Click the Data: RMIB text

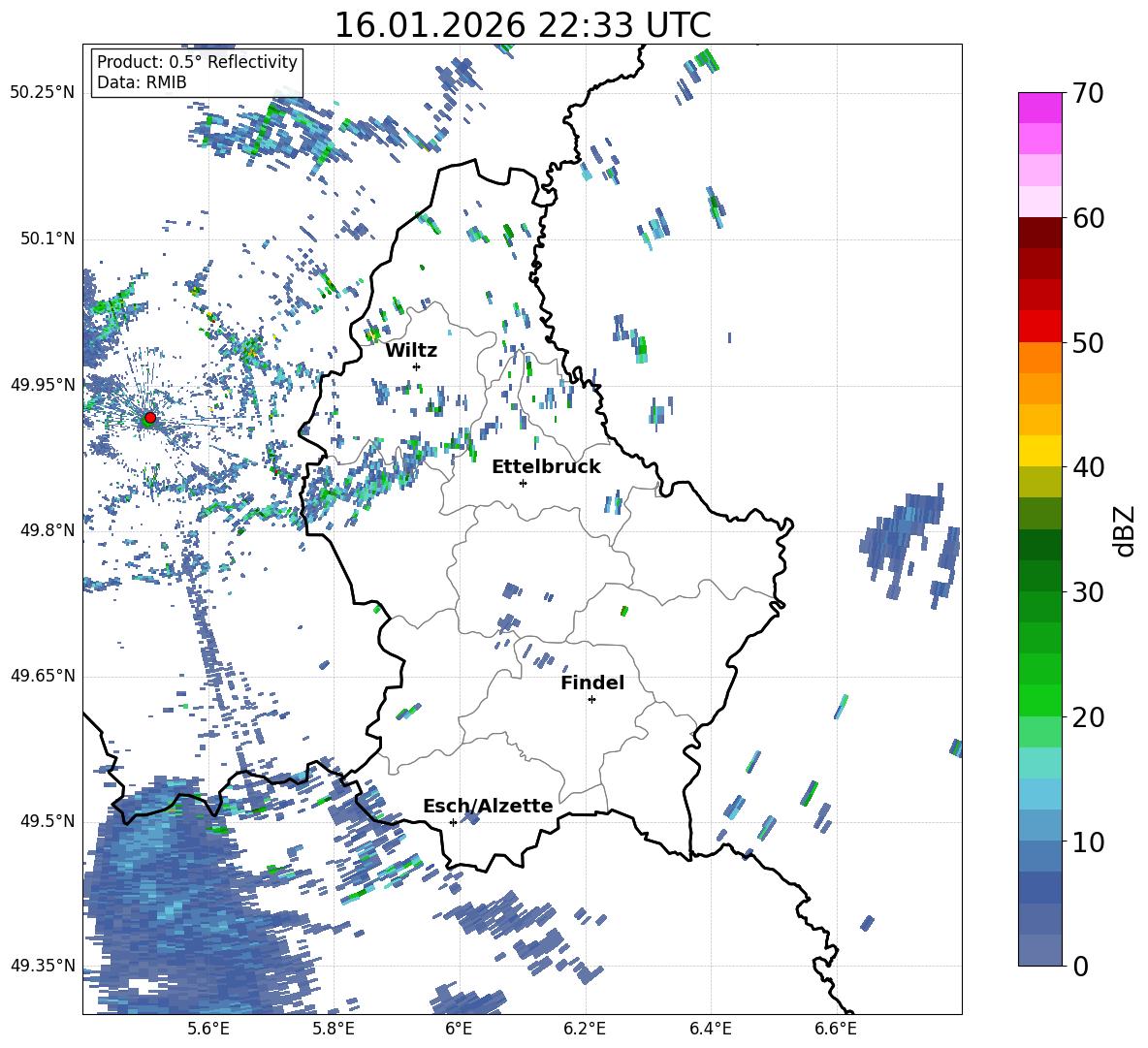pyautogui.click(x=142, y=82)
